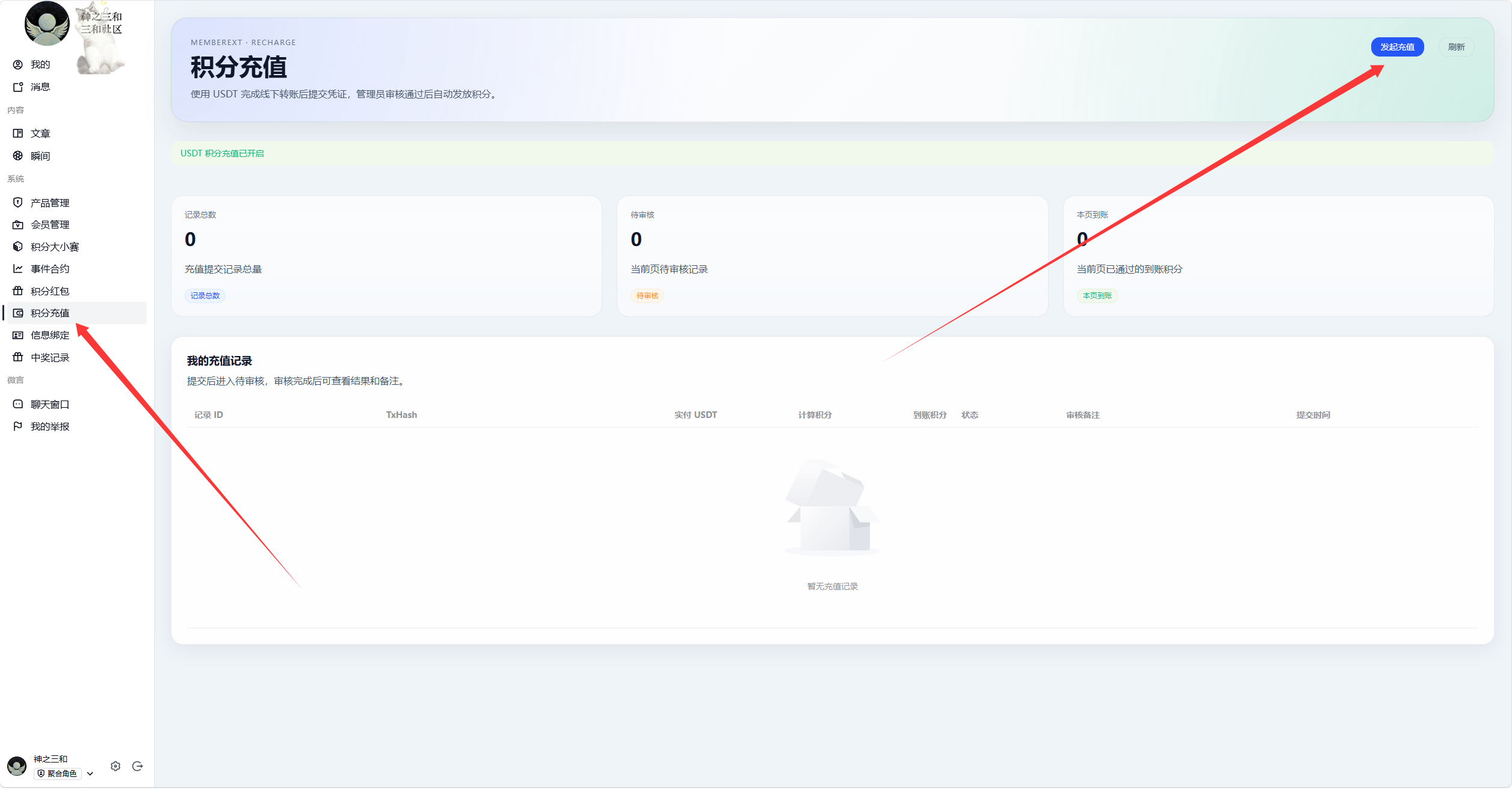Open 瞬间 moments icon
Screen dimensions: 1512x789
(18, 156)
